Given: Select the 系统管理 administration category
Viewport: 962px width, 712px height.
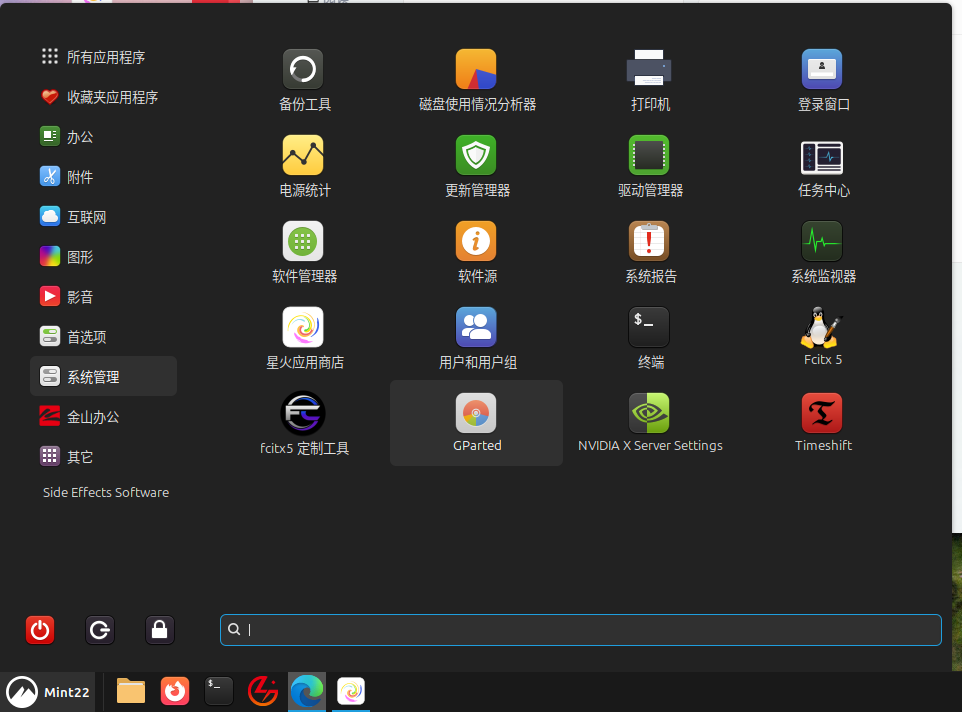Looking at the screenshot, I should 103,377.
